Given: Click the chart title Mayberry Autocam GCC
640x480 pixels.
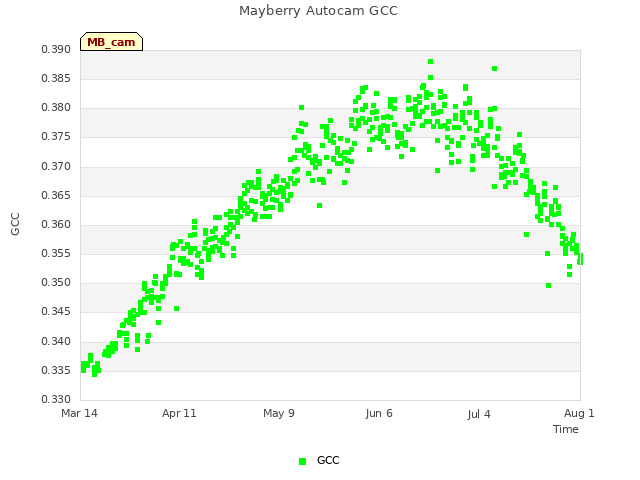Looking at the screenshot, I should point(318,11).
